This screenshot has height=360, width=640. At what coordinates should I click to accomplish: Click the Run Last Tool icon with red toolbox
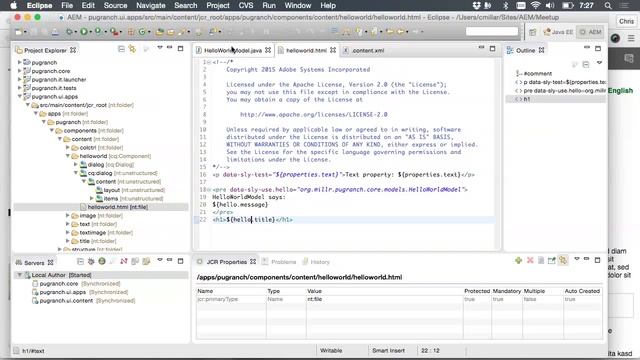pyautogui.click(x=114, y=31)
